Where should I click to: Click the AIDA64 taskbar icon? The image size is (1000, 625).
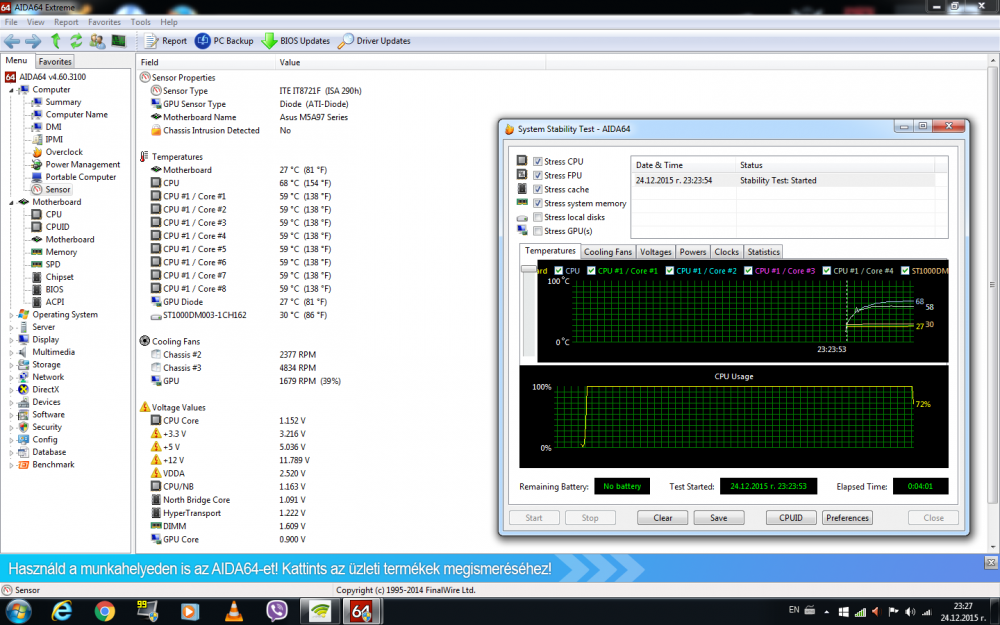[x=362, y=611]
